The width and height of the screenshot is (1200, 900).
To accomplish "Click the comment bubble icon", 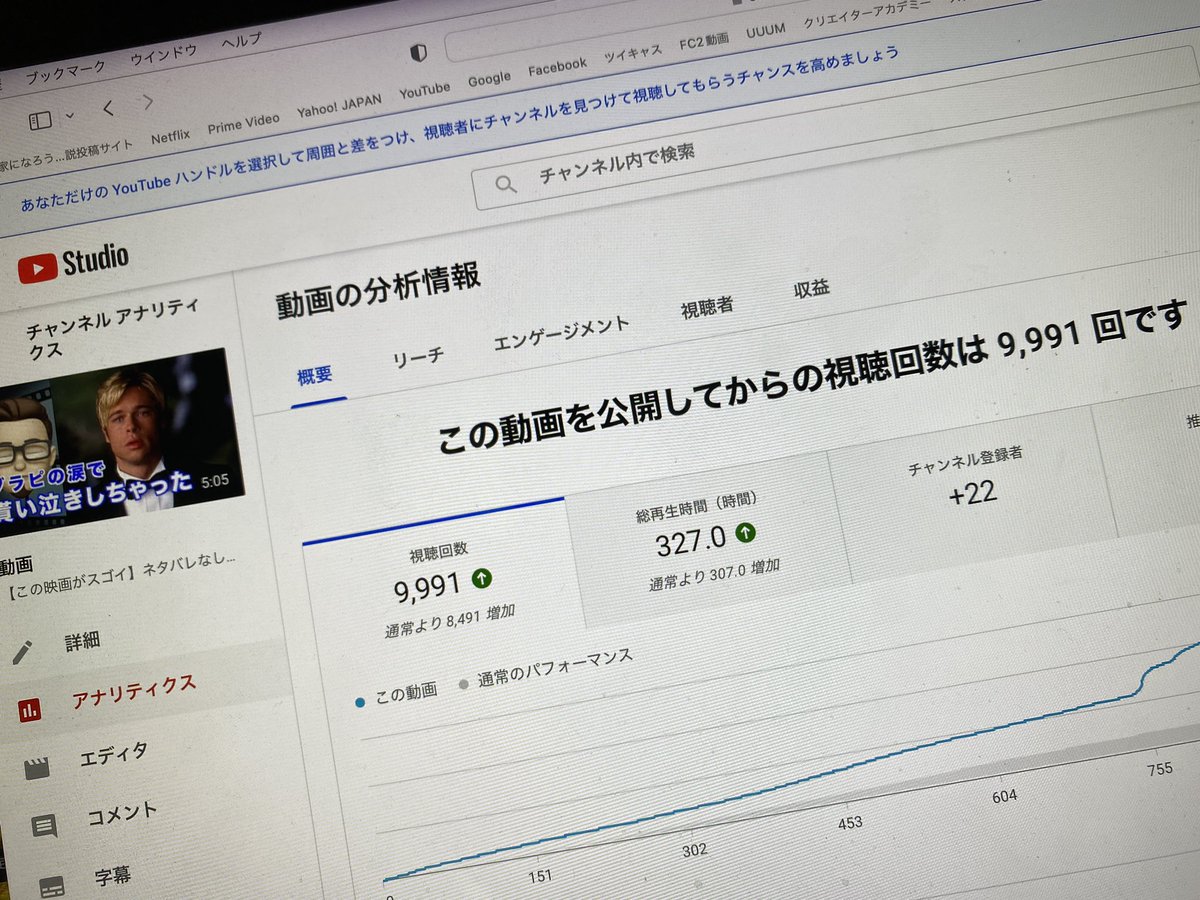I will tap(44, 826).
